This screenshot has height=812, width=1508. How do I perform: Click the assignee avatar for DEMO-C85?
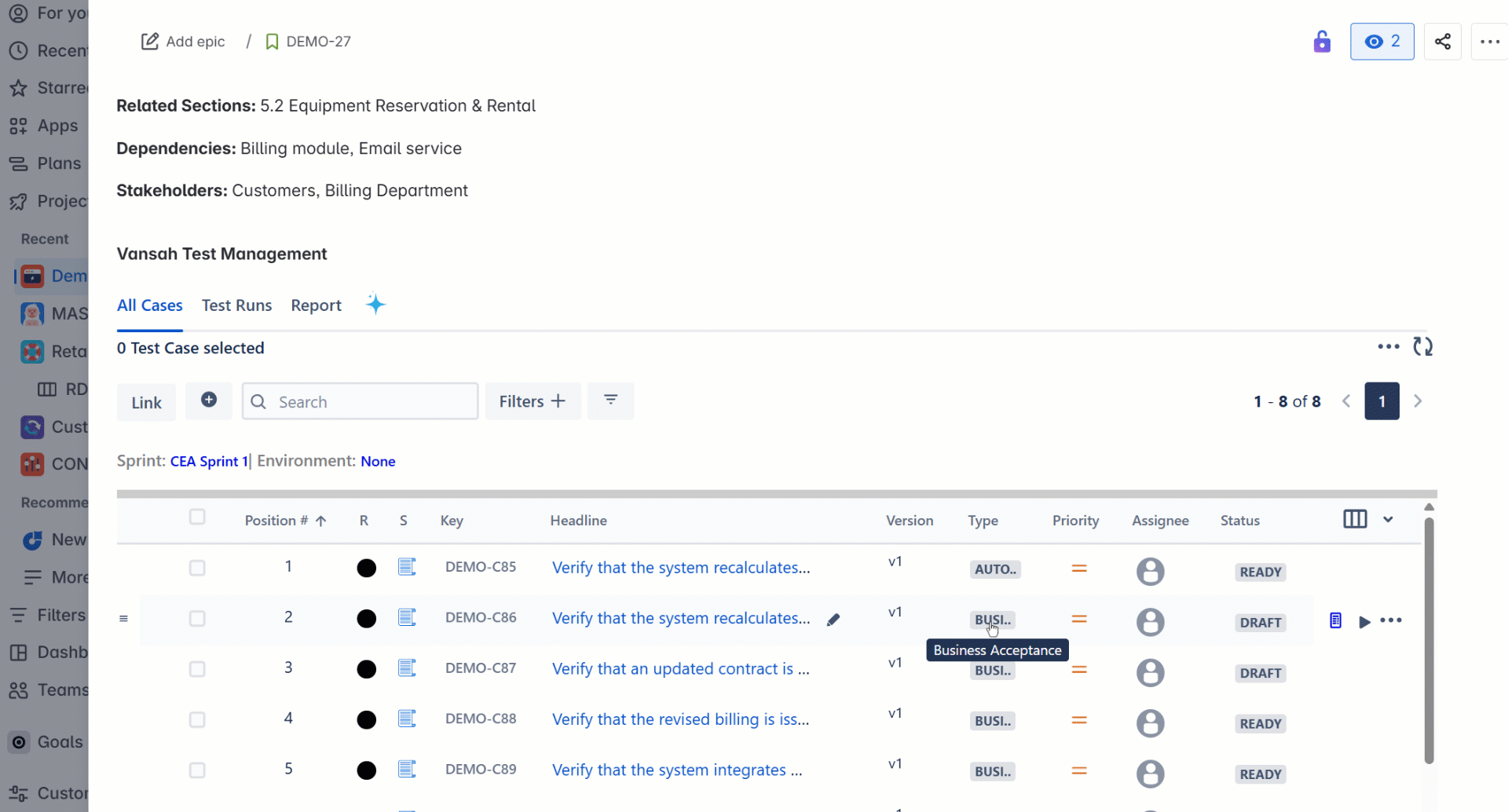(x=1150, y=571)
